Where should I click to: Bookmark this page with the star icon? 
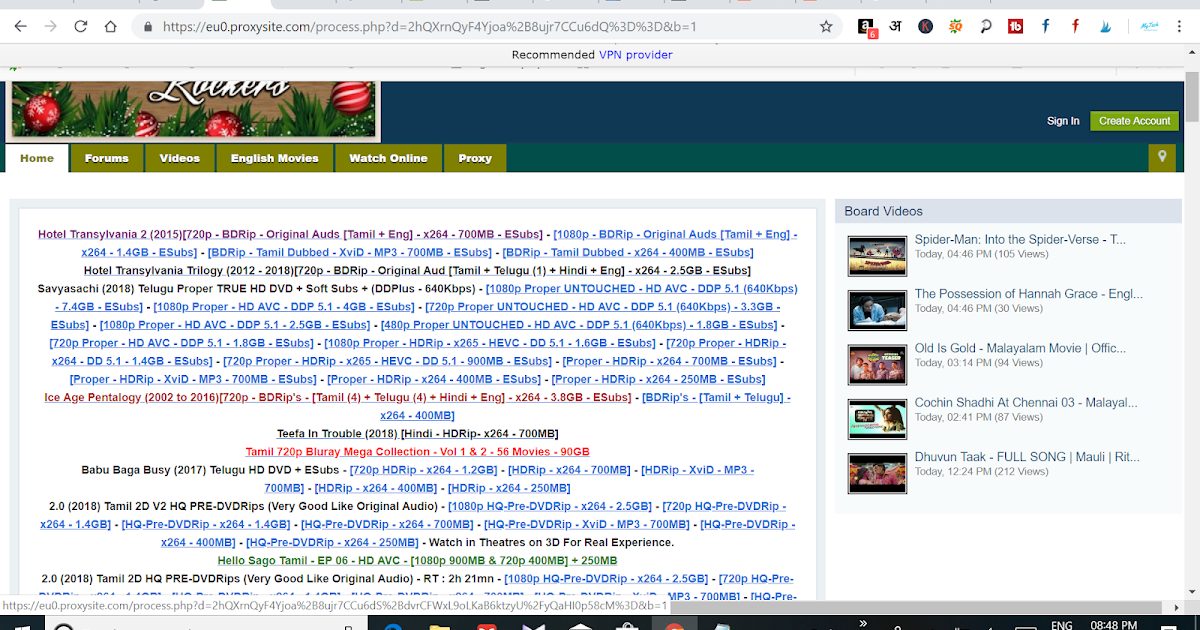click(826, 27)
